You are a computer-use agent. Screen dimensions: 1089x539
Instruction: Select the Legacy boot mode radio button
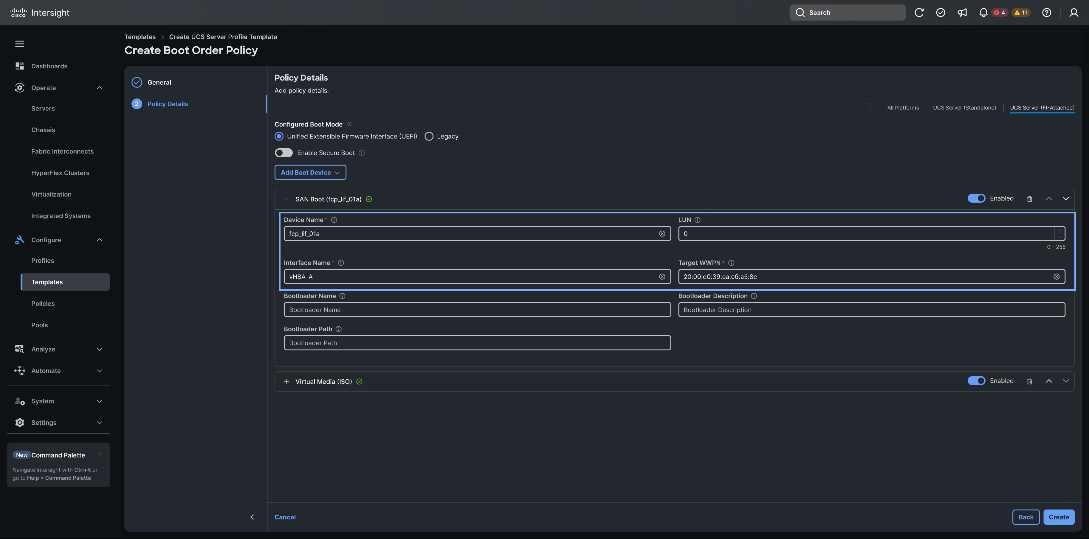[429, 137]
